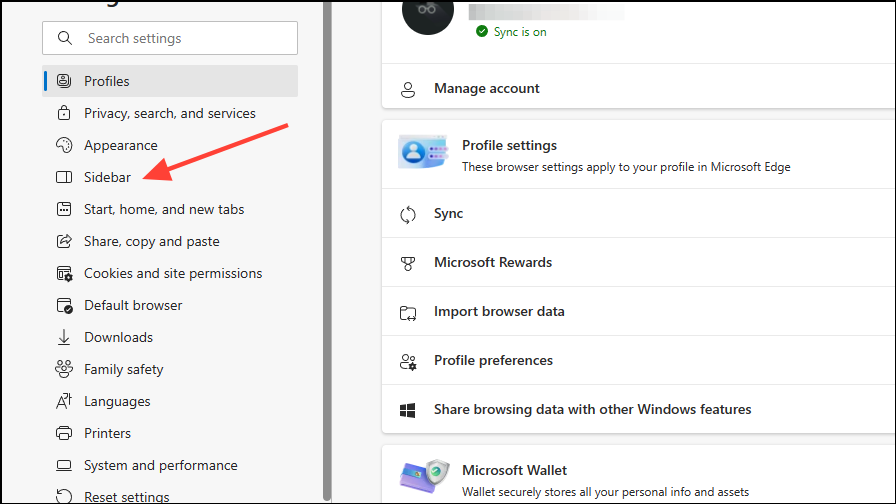
Task: Click the Appearance palette icon
Action: click(x=64, y=145)
